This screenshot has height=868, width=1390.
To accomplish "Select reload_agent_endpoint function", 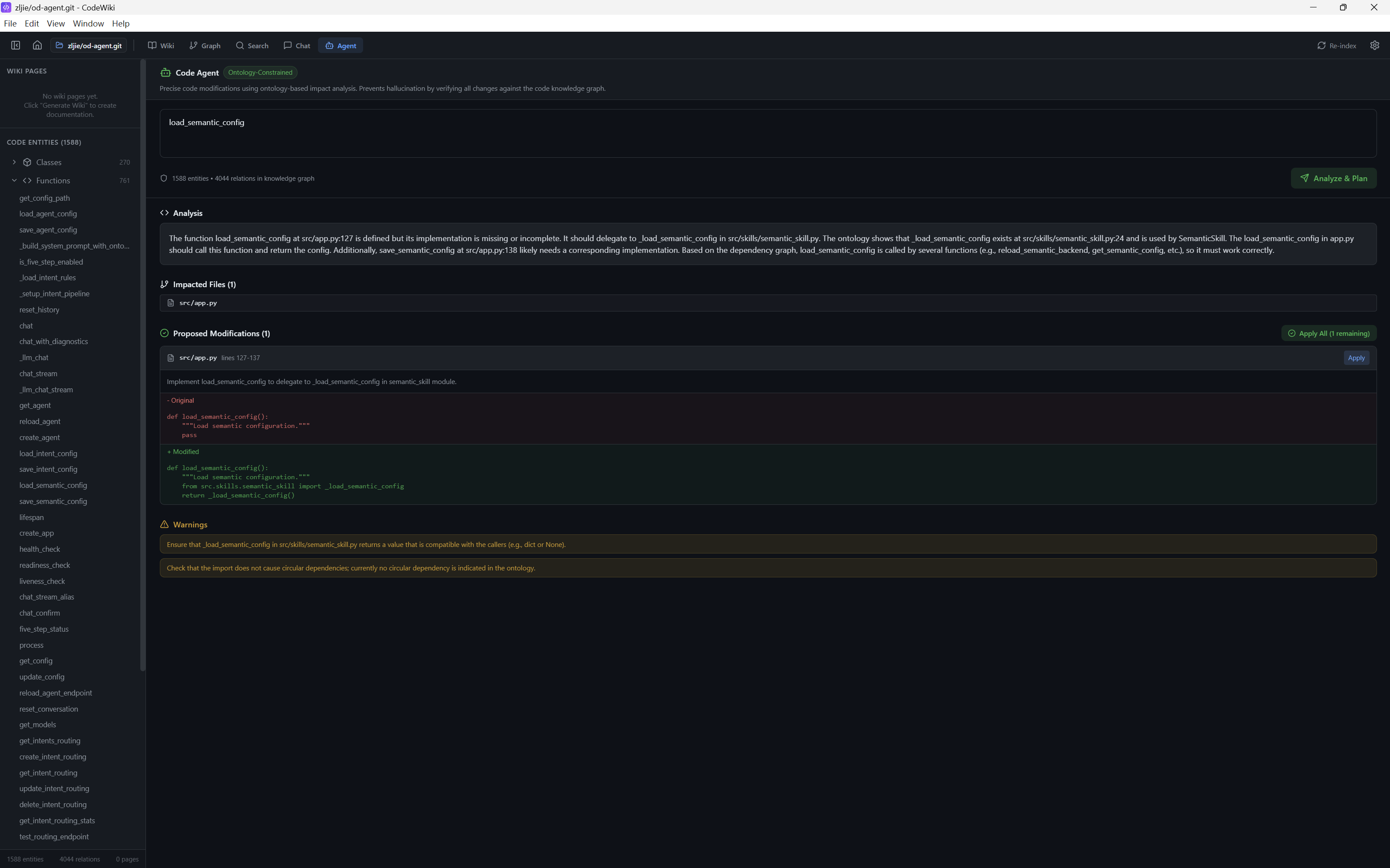I will (x=56, y=693).
